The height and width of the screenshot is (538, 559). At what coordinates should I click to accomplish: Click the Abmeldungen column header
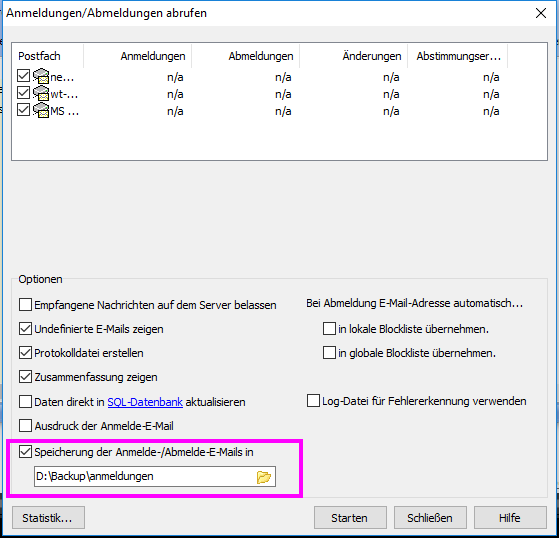click(246, 56)
